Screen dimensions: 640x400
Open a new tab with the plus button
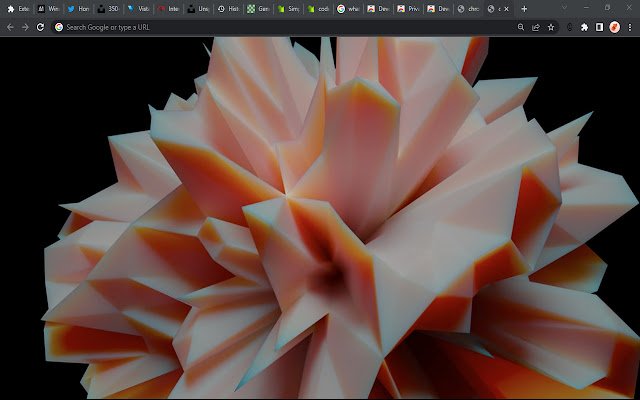pos(524,9)
